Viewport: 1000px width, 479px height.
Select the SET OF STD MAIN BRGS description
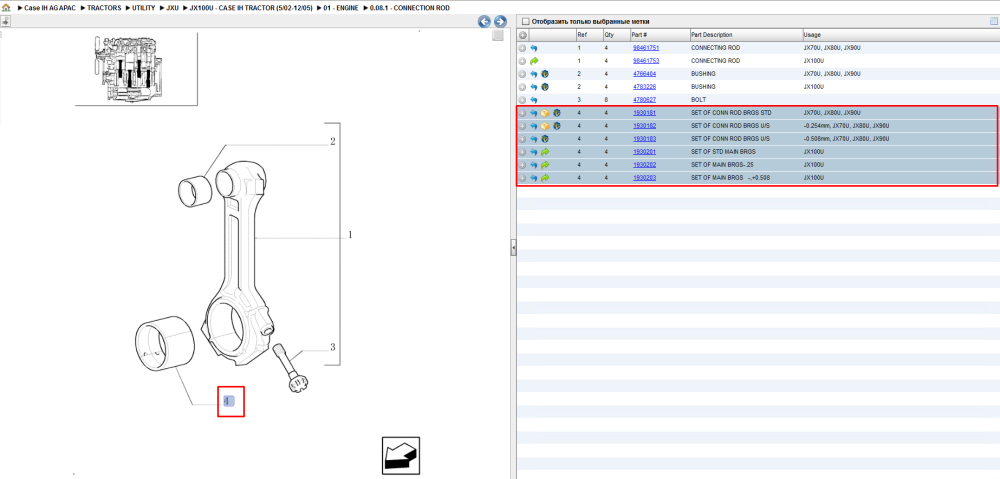click(x=723, y=152)
